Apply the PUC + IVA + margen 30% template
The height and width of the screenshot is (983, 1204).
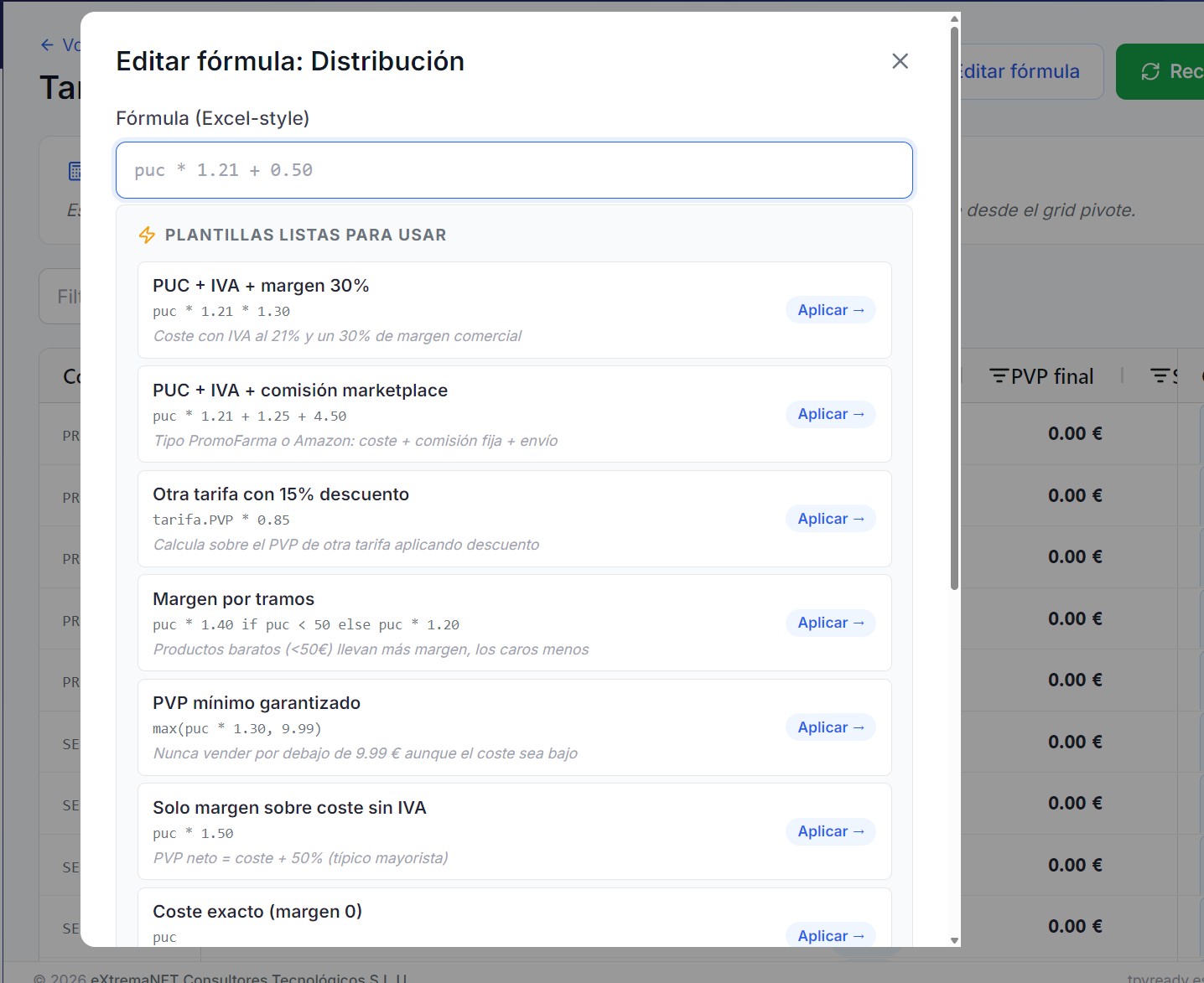pos(831,310)
